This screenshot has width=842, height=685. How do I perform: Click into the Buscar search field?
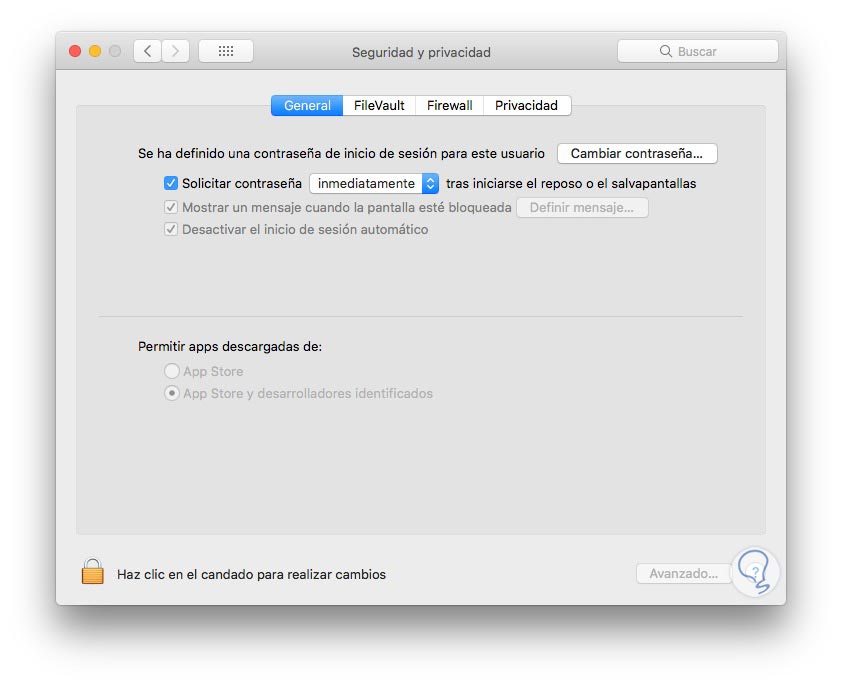tap(698, 52)
